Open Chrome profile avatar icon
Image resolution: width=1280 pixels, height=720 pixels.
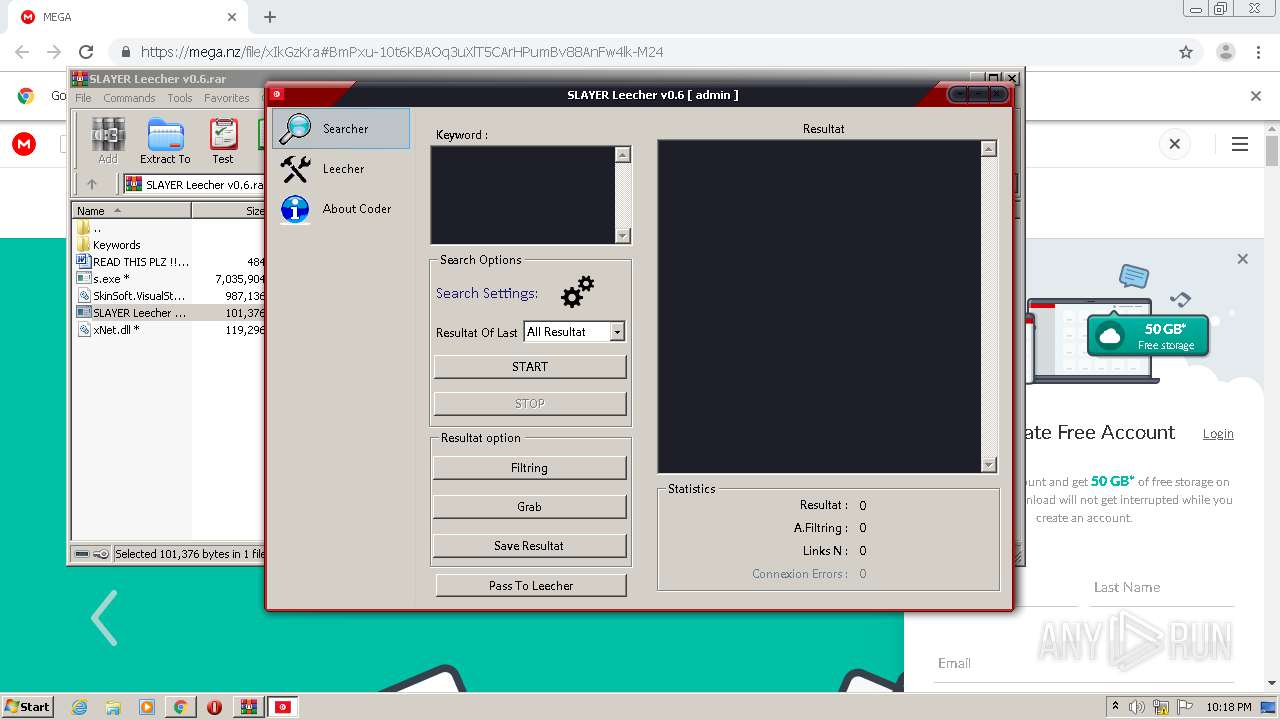pos(1225,52)
